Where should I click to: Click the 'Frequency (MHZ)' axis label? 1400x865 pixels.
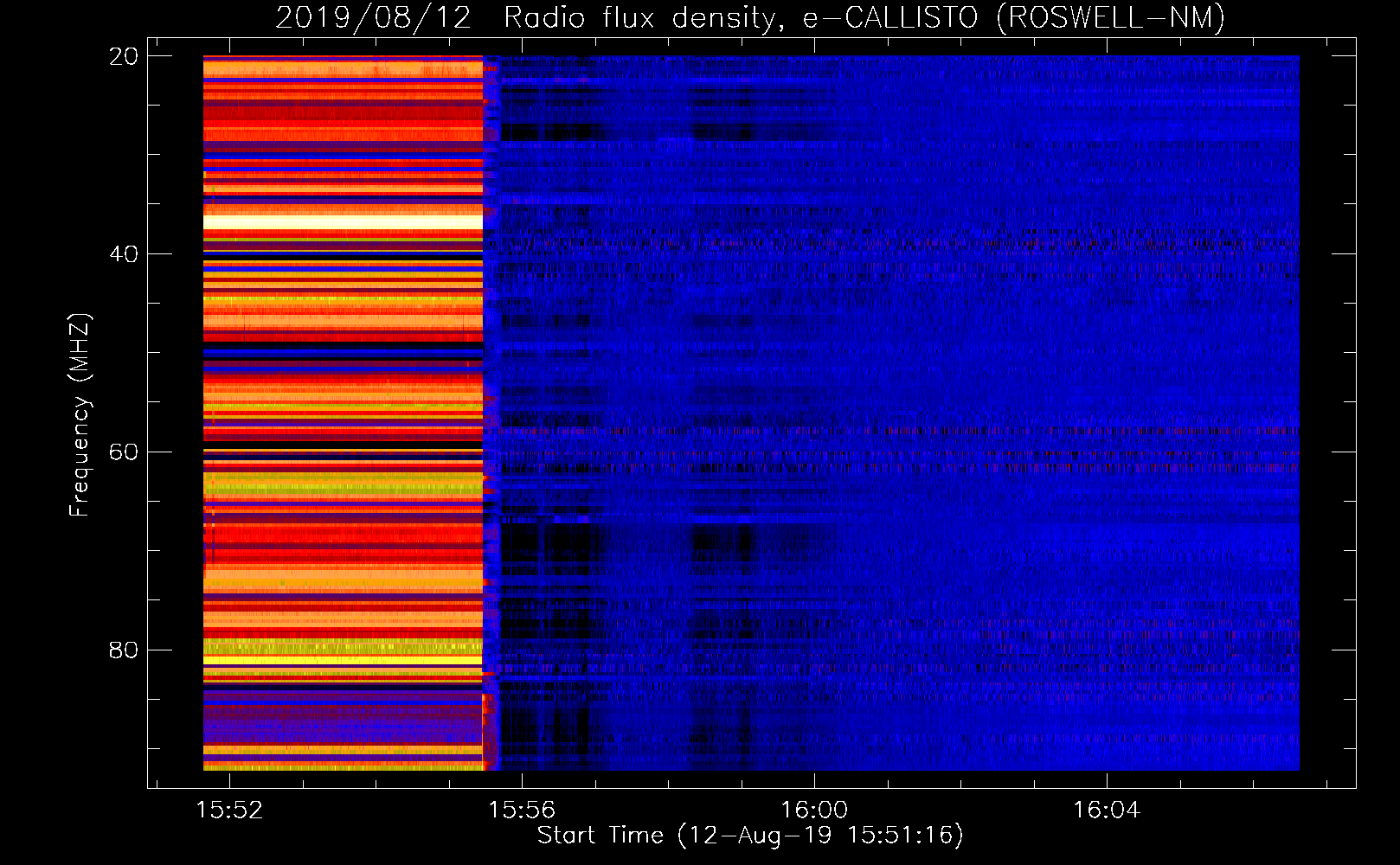[x=79, y=415]
